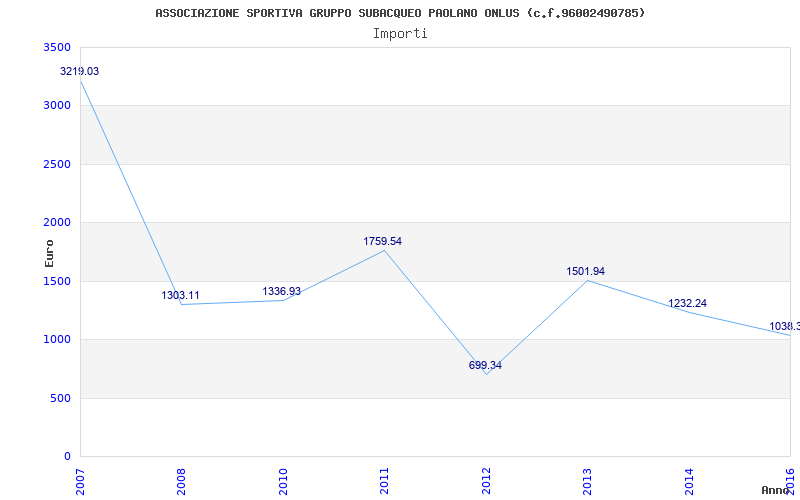Click the Importi subtitle
This screenshot has height=500, width=800.
(400, 34)
